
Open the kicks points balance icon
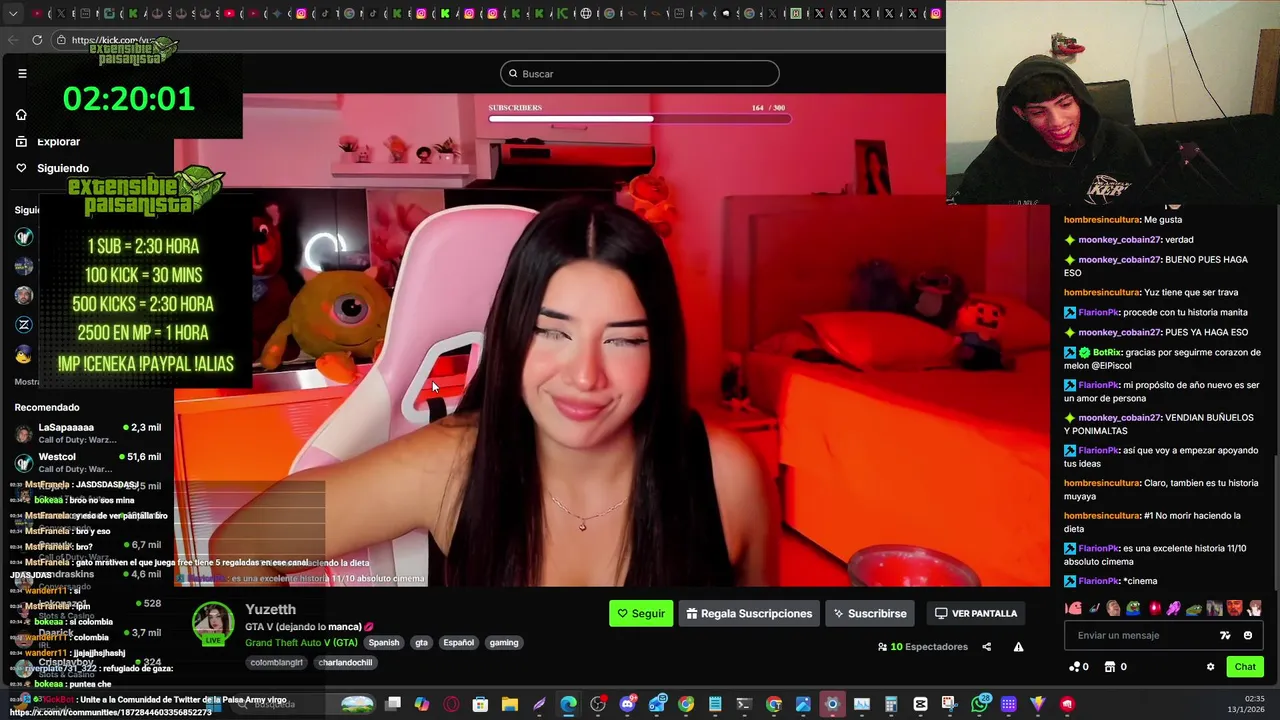[1075, 667]
